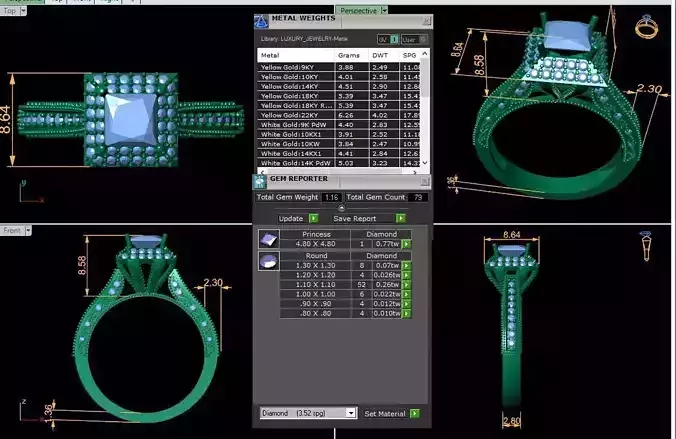The width and height of the screenshot is (676, 439).
Task: Select the White Gold:10KW row
Action: click(339, 144)
